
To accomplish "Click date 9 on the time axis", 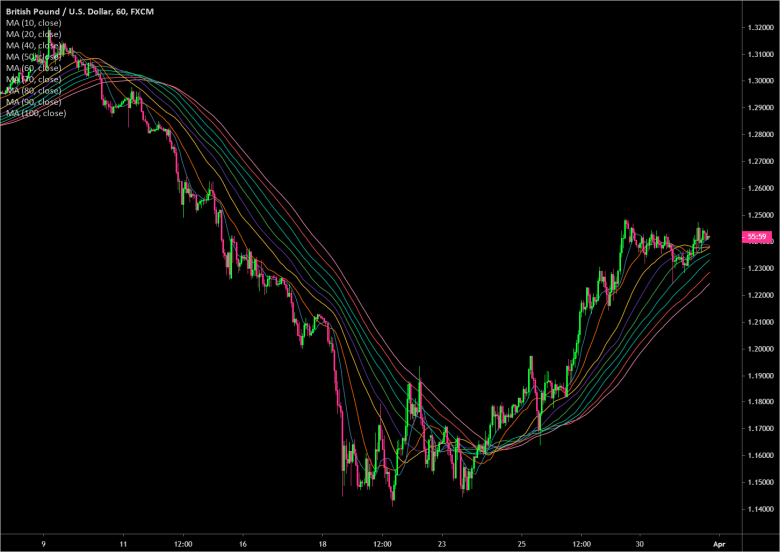I will pyautogui.click(x=44, y=544).
